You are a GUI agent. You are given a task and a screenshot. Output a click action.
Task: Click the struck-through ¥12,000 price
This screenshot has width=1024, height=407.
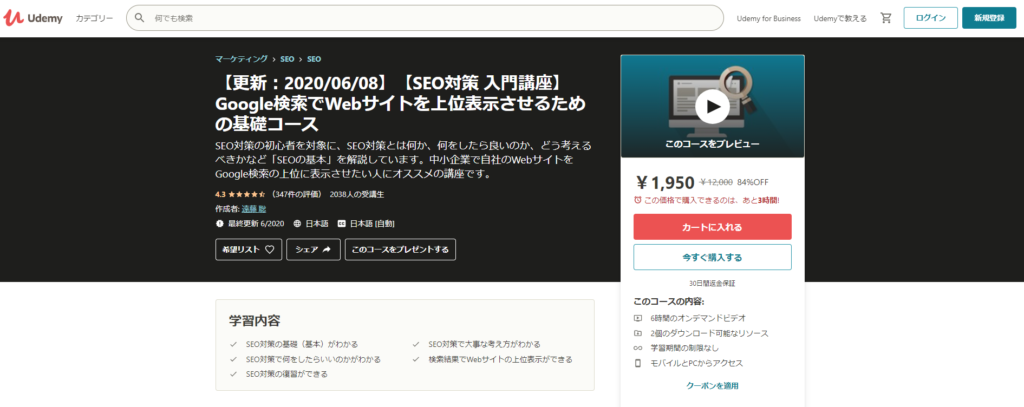pyautogui.click(x=716, y=182)
